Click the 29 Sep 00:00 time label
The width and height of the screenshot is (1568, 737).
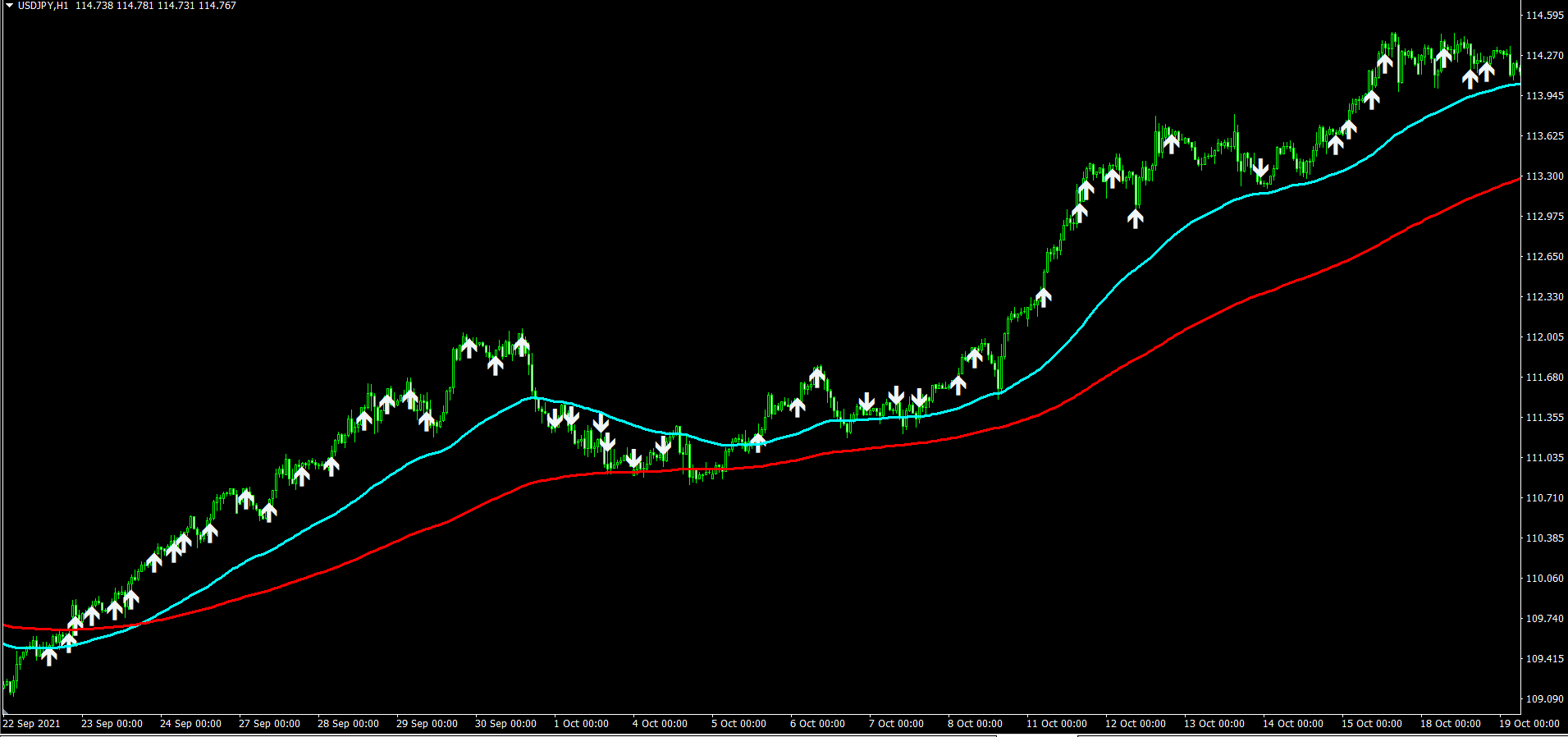click(x=427, y=724)
